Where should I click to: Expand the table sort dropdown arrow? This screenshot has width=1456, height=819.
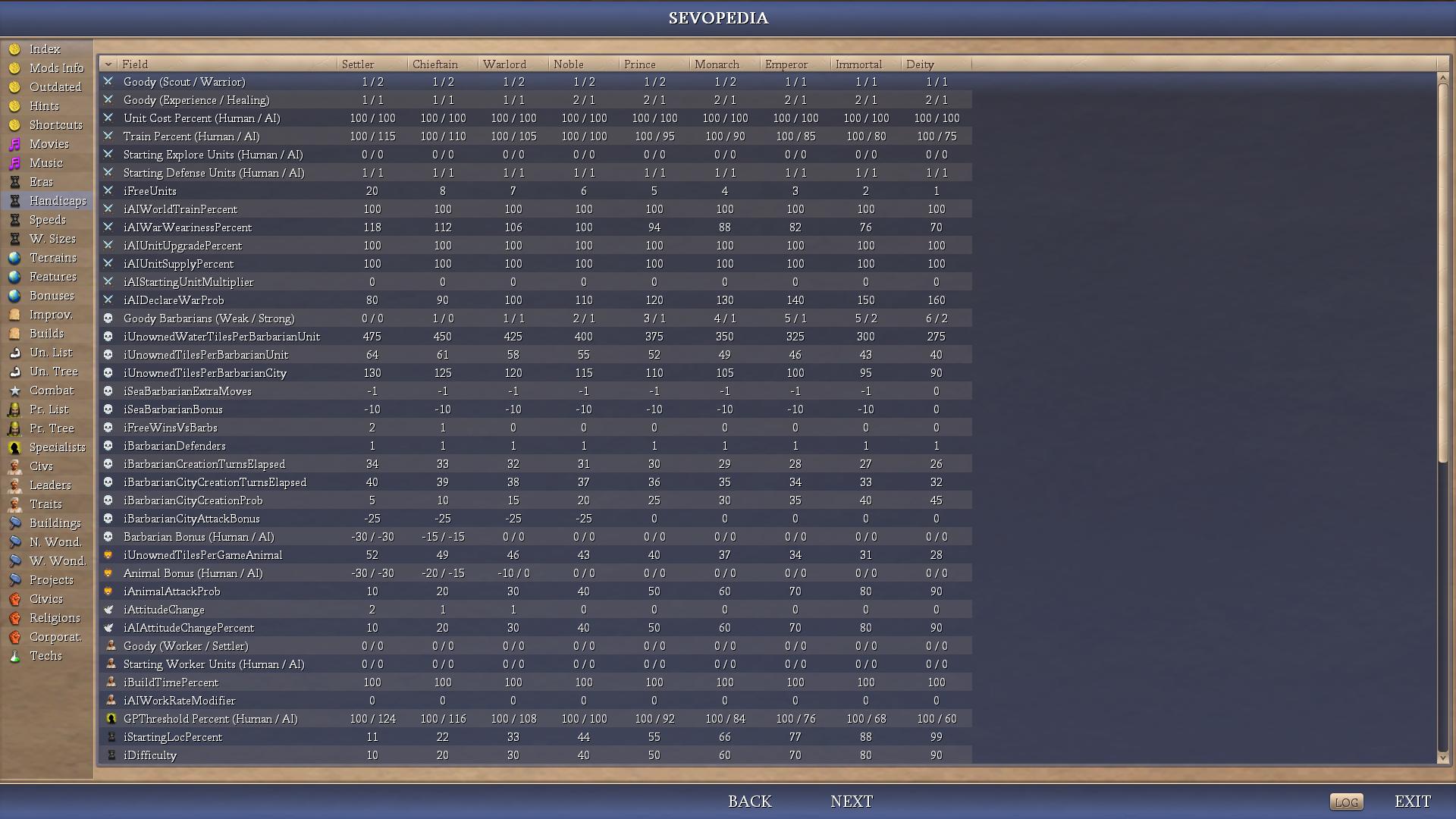pyautogui.click(x=108, y=64)
